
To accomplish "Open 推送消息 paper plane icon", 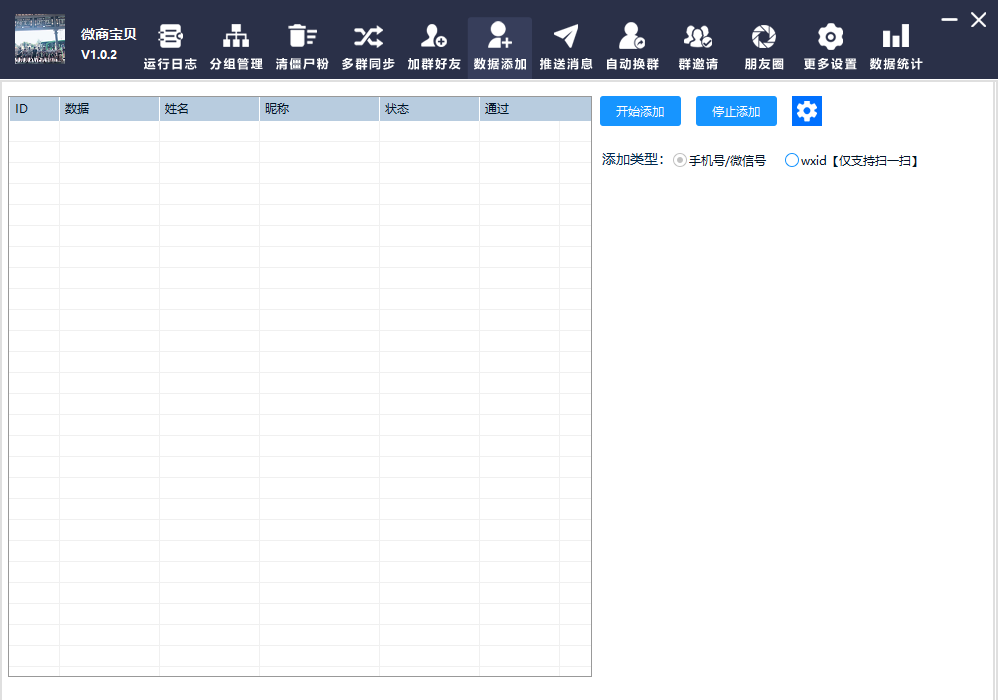I will coord(566,38).
